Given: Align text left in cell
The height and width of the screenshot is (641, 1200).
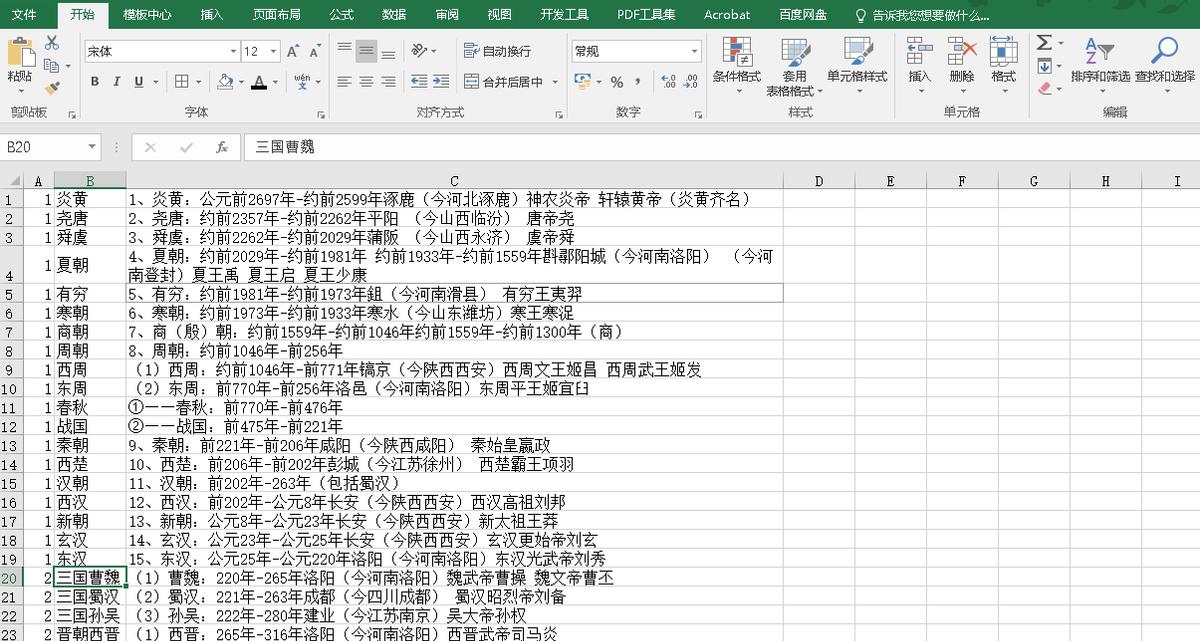Looking at the screenshot, I should tap(344, 82).
